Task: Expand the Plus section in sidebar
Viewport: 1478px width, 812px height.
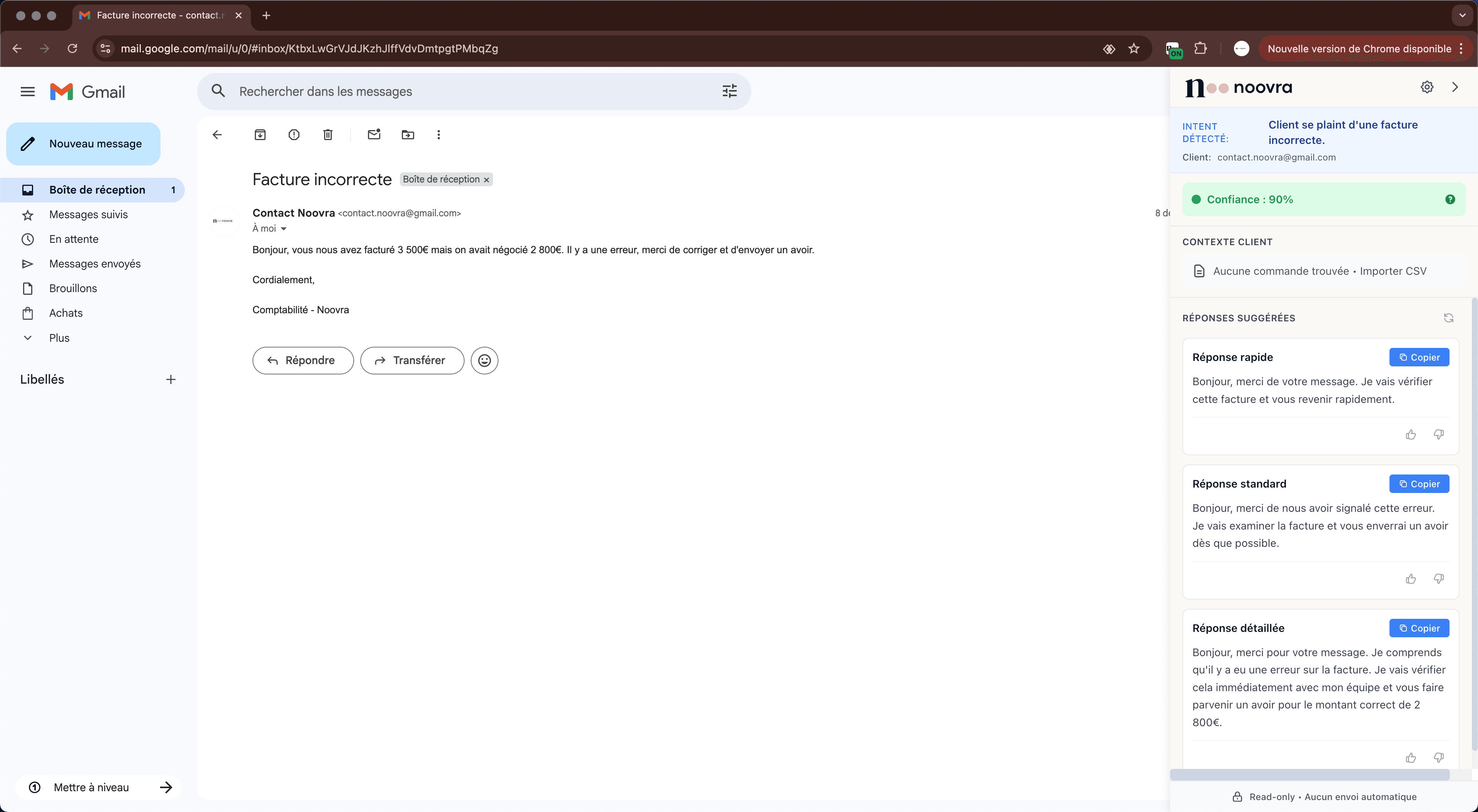Action: [x=59, y=337]
